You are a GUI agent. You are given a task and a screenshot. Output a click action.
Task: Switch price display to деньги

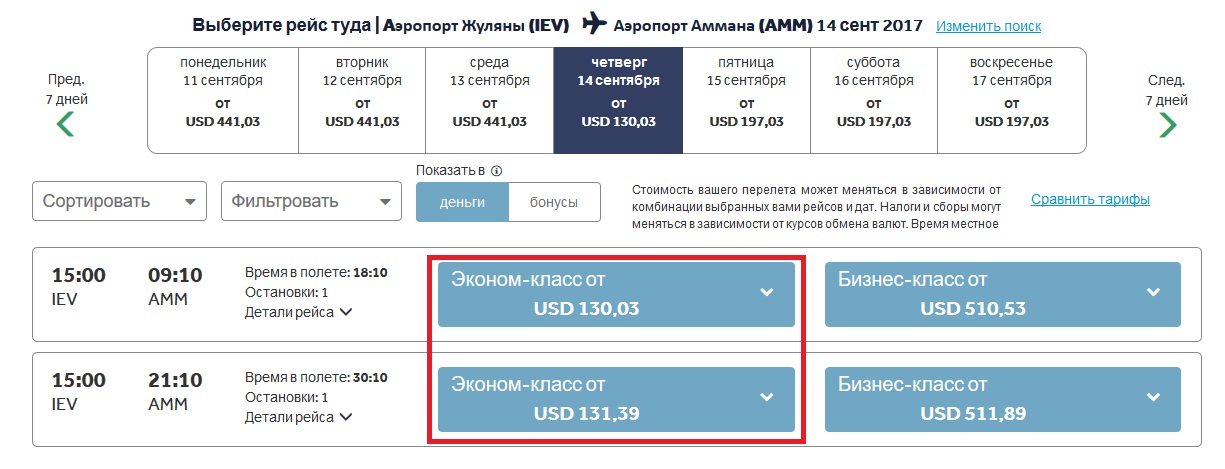click(x=462, y=202)
